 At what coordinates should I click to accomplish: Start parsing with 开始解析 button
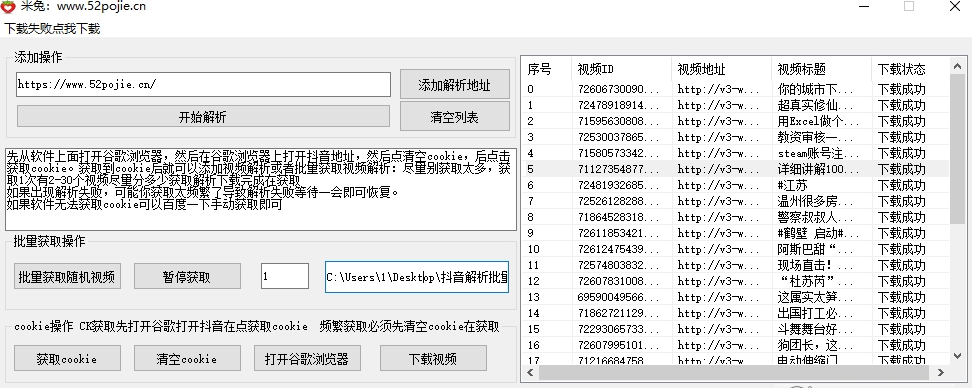pyautogui.click(x=203, y=117)
